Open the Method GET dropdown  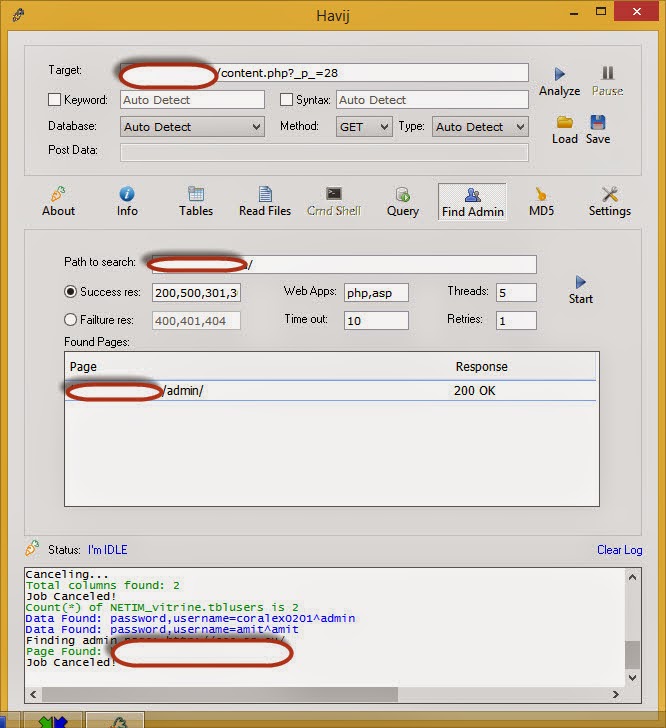363,127
